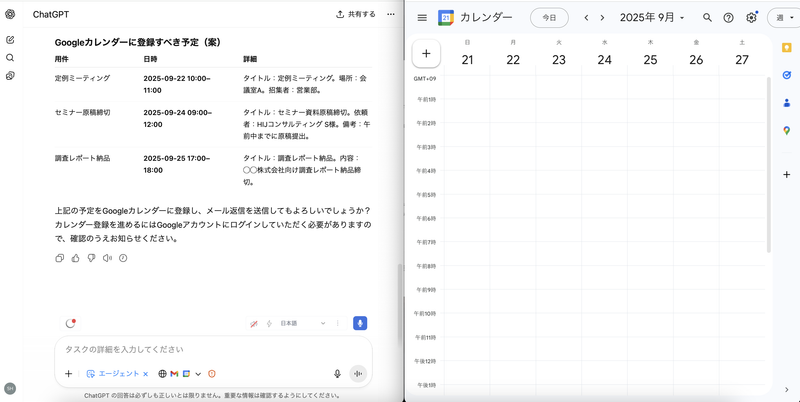The height and width of the screenshot is (402, 800).
Task: Play the response with read aloud
Action: (107, 258)
